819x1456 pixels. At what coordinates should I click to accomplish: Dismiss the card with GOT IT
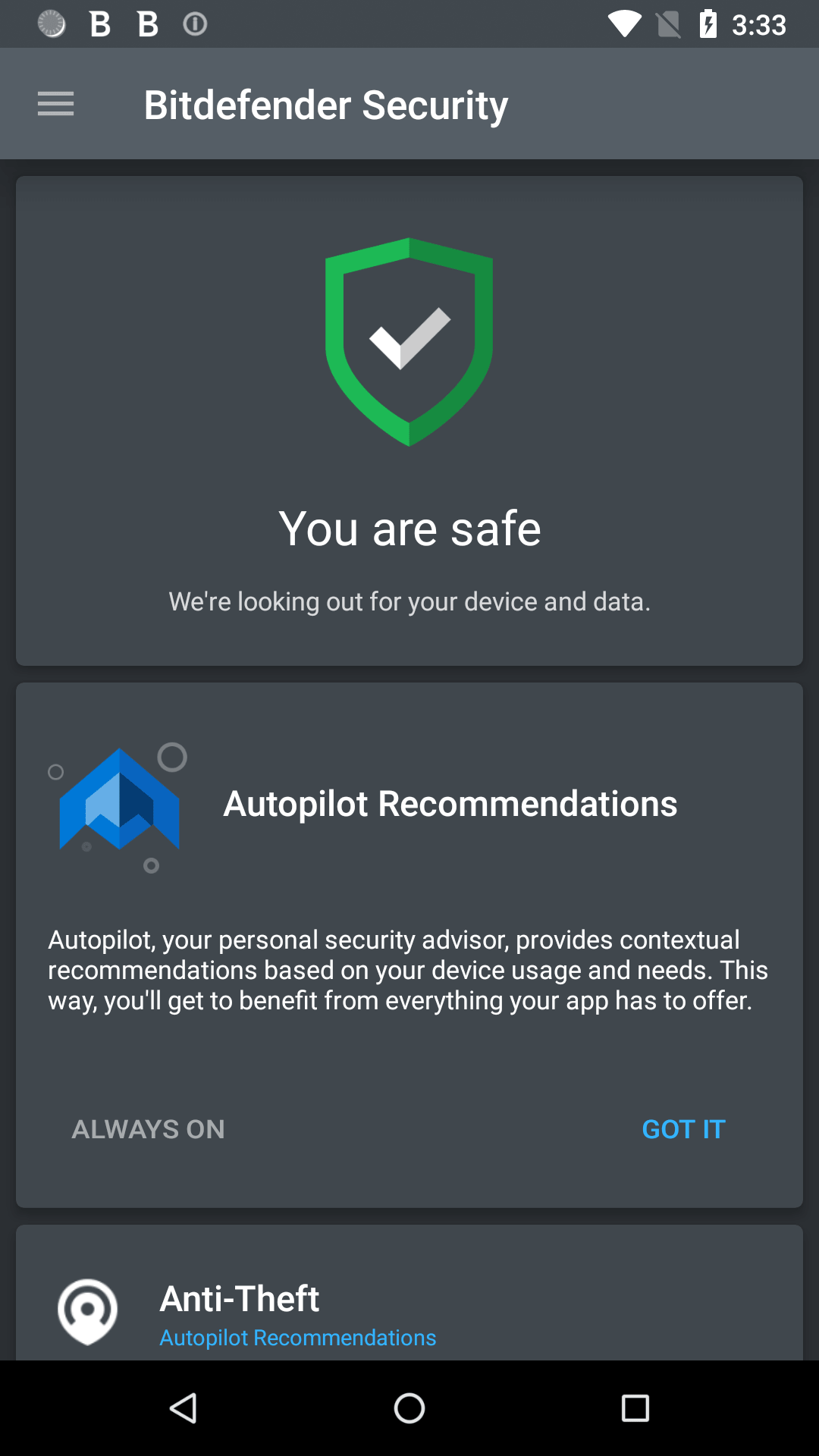(x=683, y=1129)
